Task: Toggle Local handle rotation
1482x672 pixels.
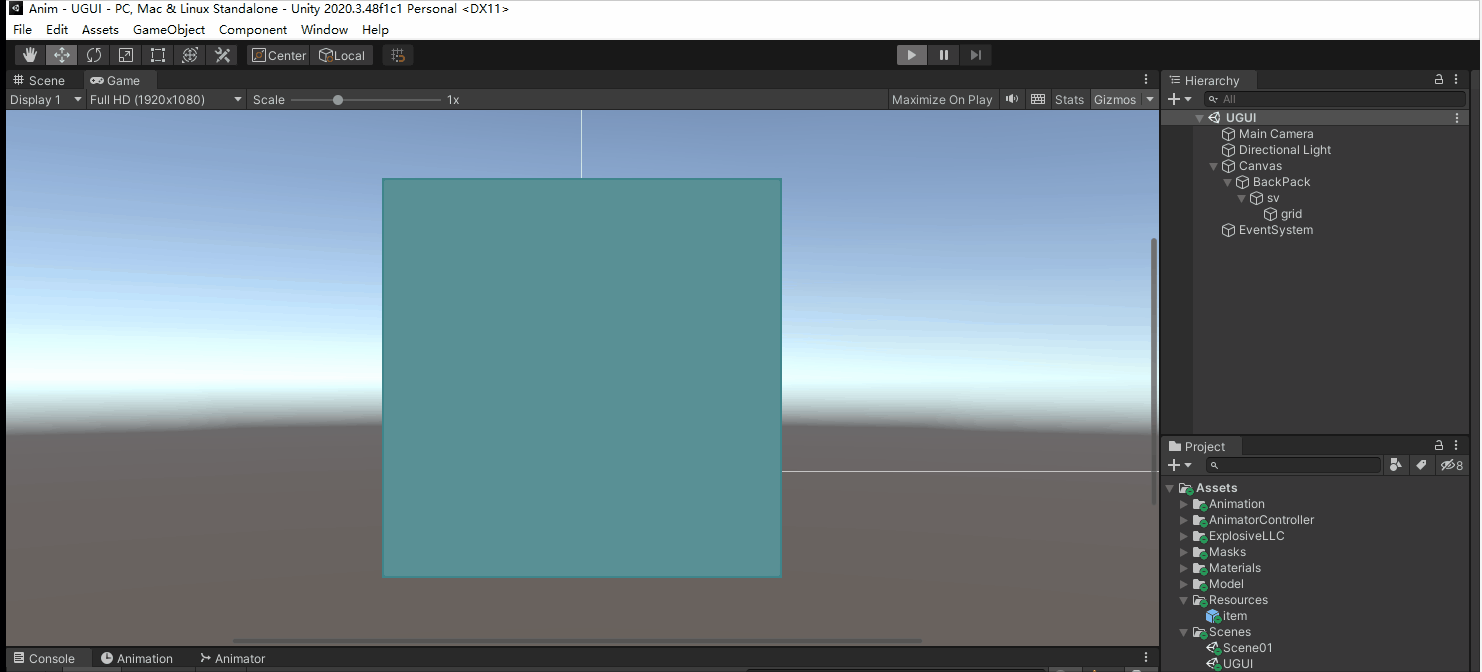Action: pyautogui.click(x=342, y=55)
